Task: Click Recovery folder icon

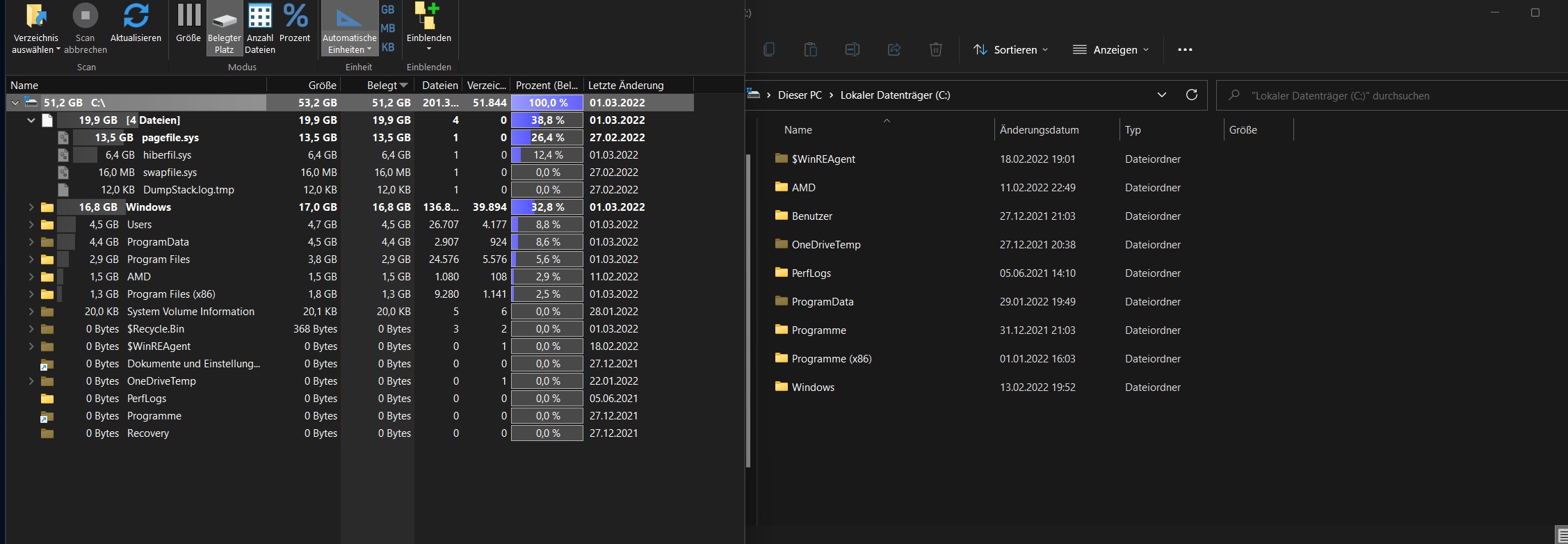Action: tap(47, 433)
